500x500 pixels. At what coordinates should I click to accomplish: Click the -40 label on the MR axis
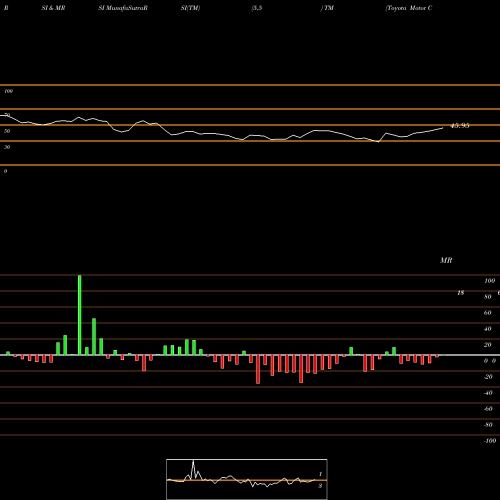[x=488, y=393]
